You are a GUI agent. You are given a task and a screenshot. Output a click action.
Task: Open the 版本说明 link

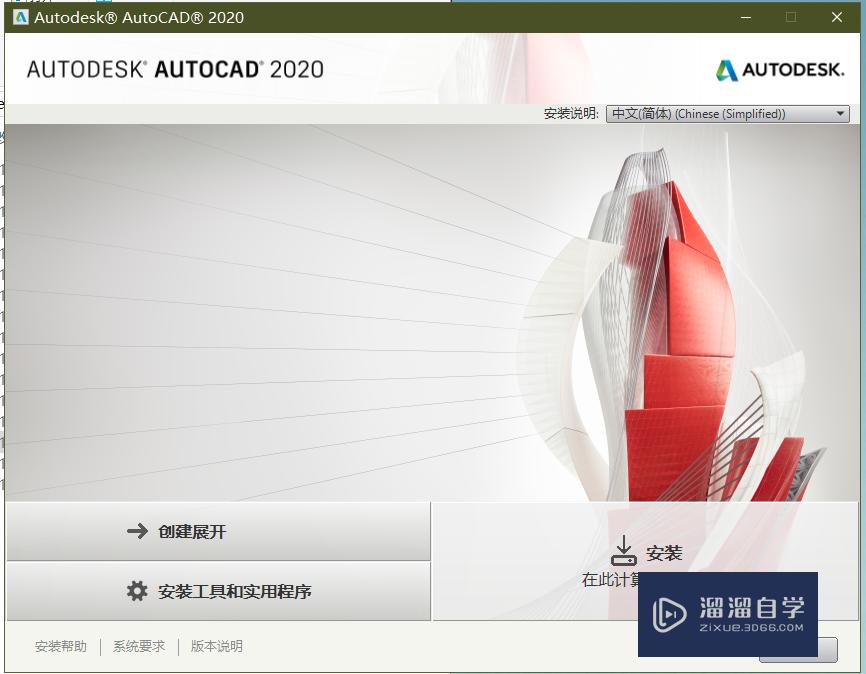[216, 646]
